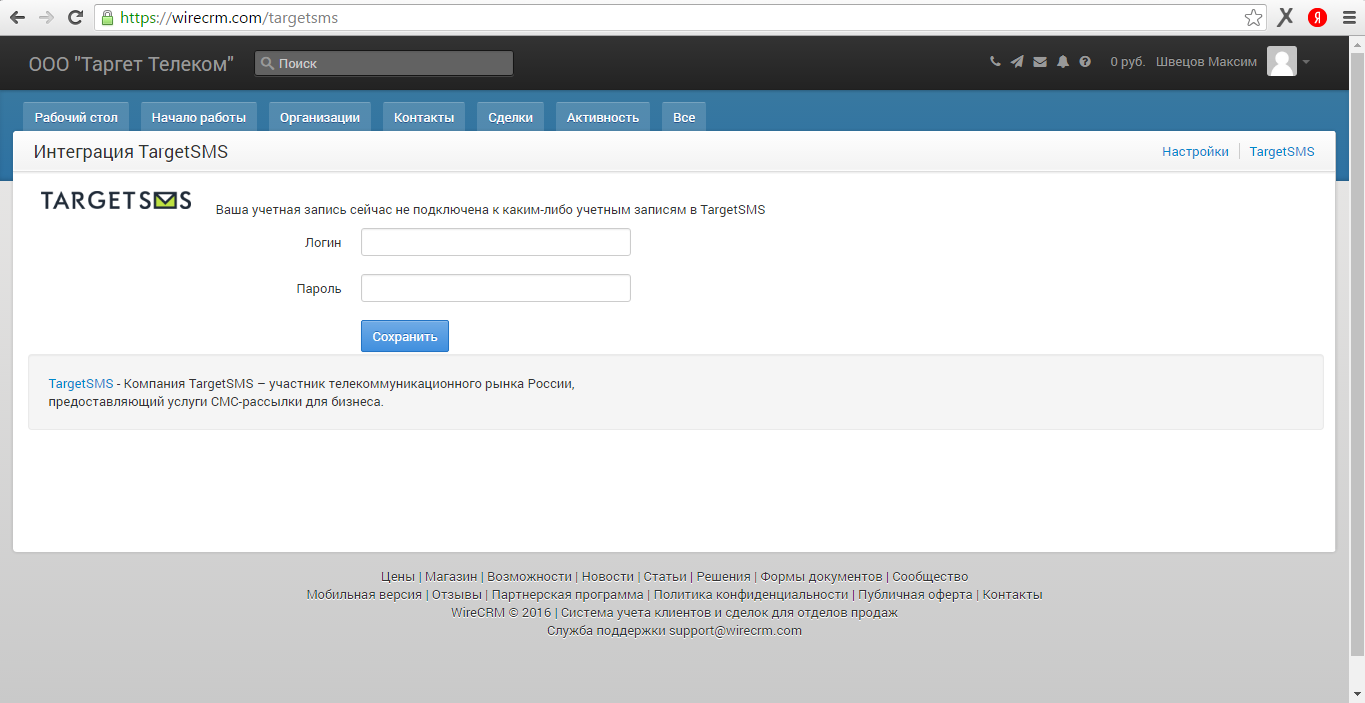
Task: Open the Новости footer link
Action: [608, 577]
